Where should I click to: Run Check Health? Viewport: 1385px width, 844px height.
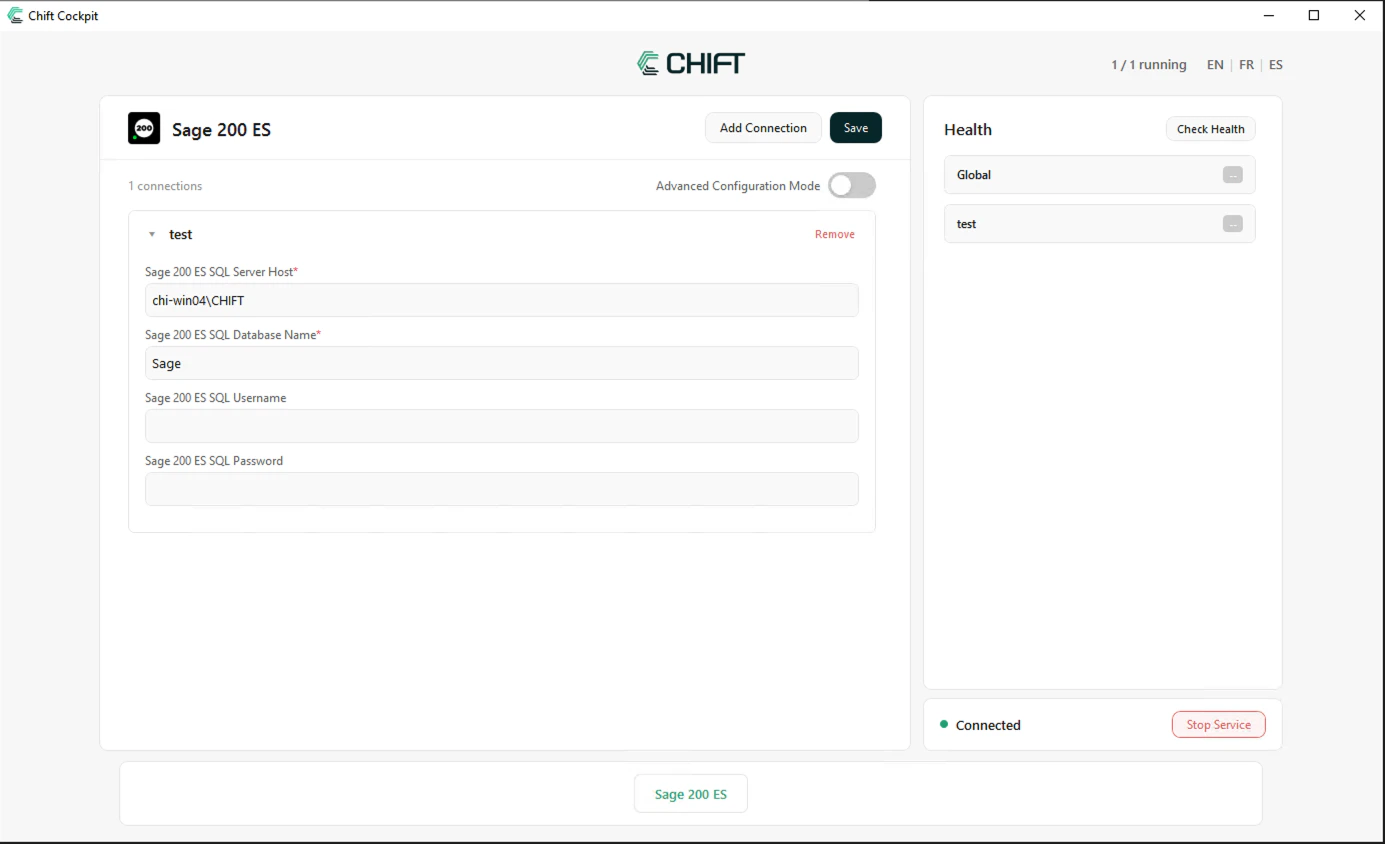click(1211, 129)
